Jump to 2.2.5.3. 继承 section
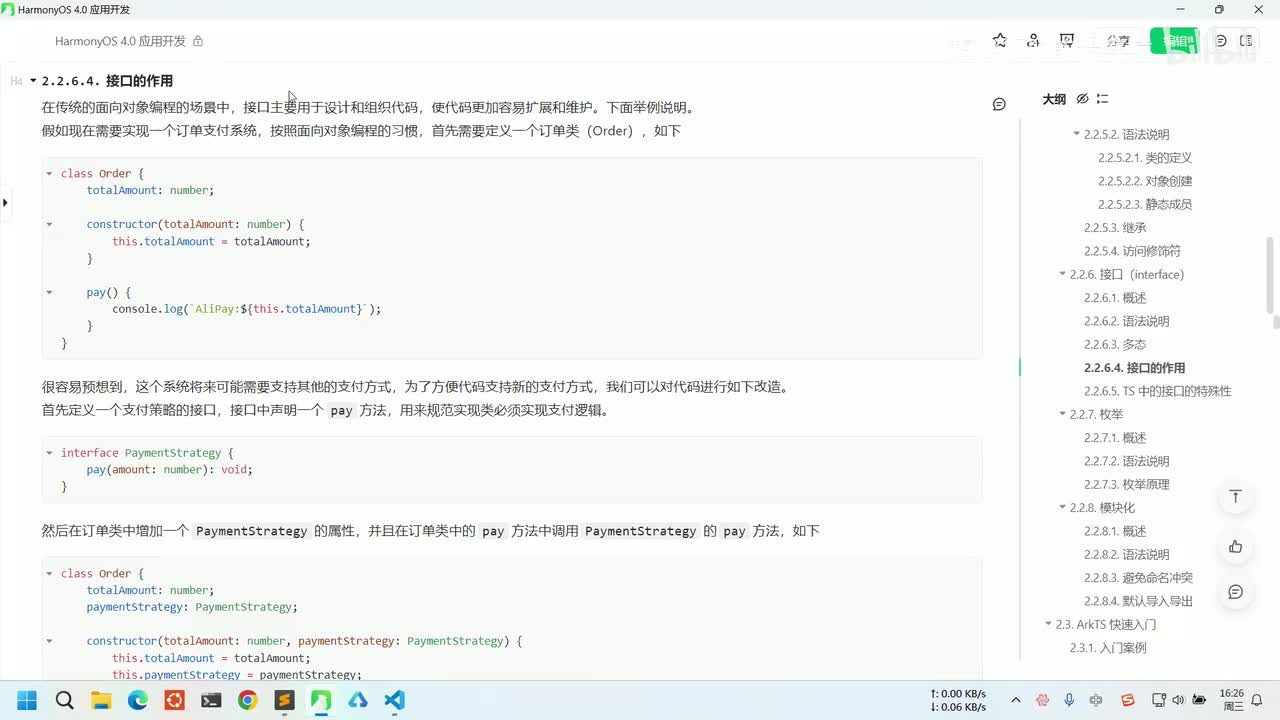The width and height of the screenshot is (1280, 720). [1115, 228]
